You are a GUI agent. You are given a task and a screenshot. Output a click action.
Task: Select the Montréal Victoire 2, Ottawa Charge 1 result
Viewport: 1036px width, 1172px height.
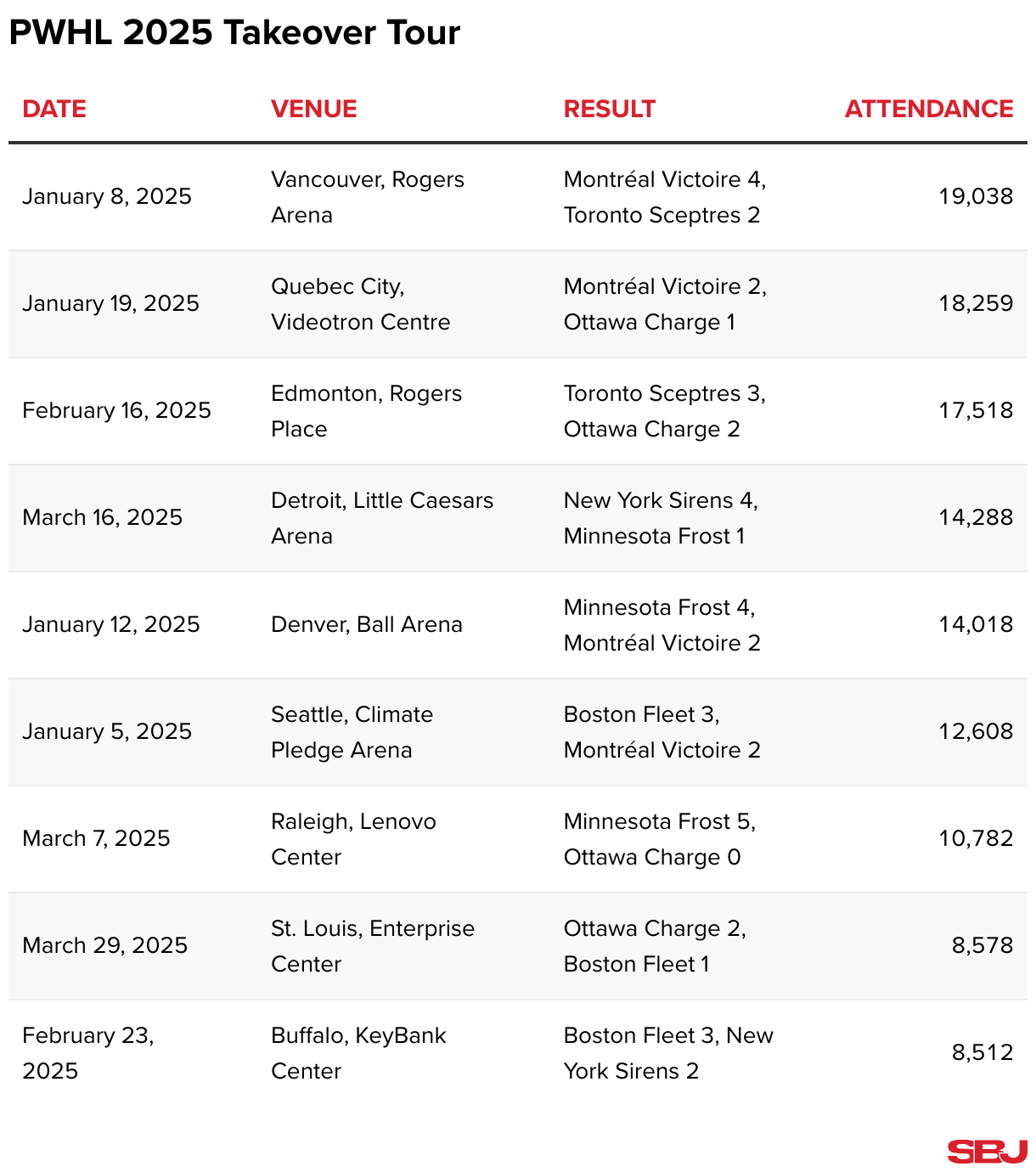[665, 304]
